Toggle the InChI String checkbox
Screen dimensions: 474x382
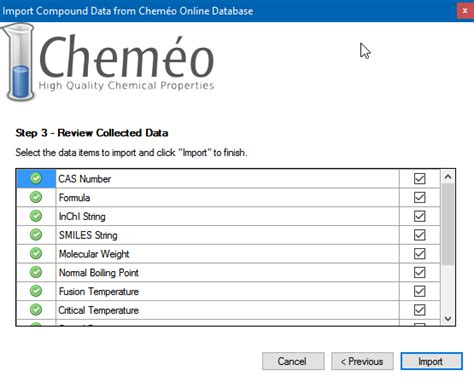click(x=419, y=216)
